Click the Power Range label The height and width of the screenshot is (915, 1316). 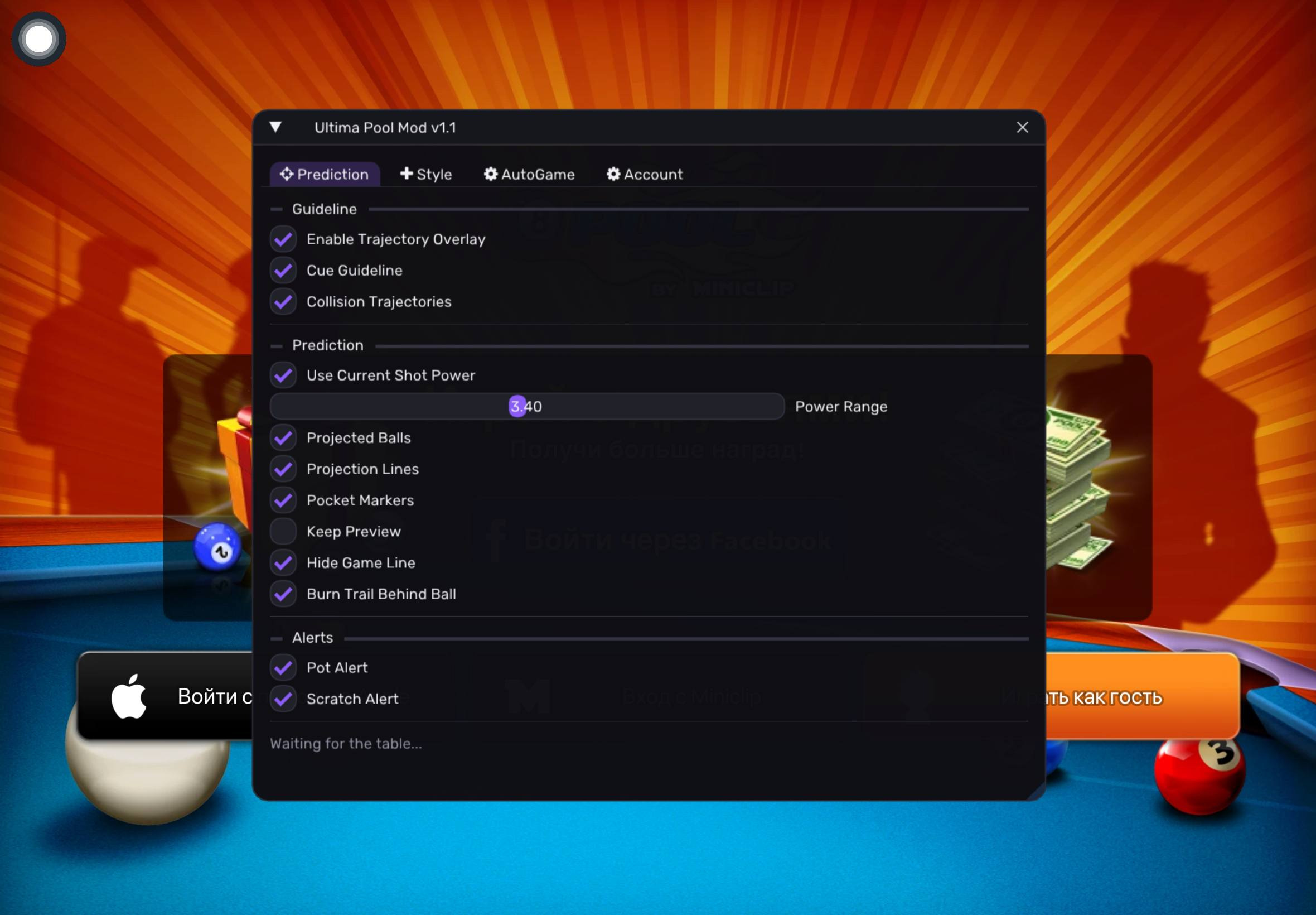click(x=841, y=407)
